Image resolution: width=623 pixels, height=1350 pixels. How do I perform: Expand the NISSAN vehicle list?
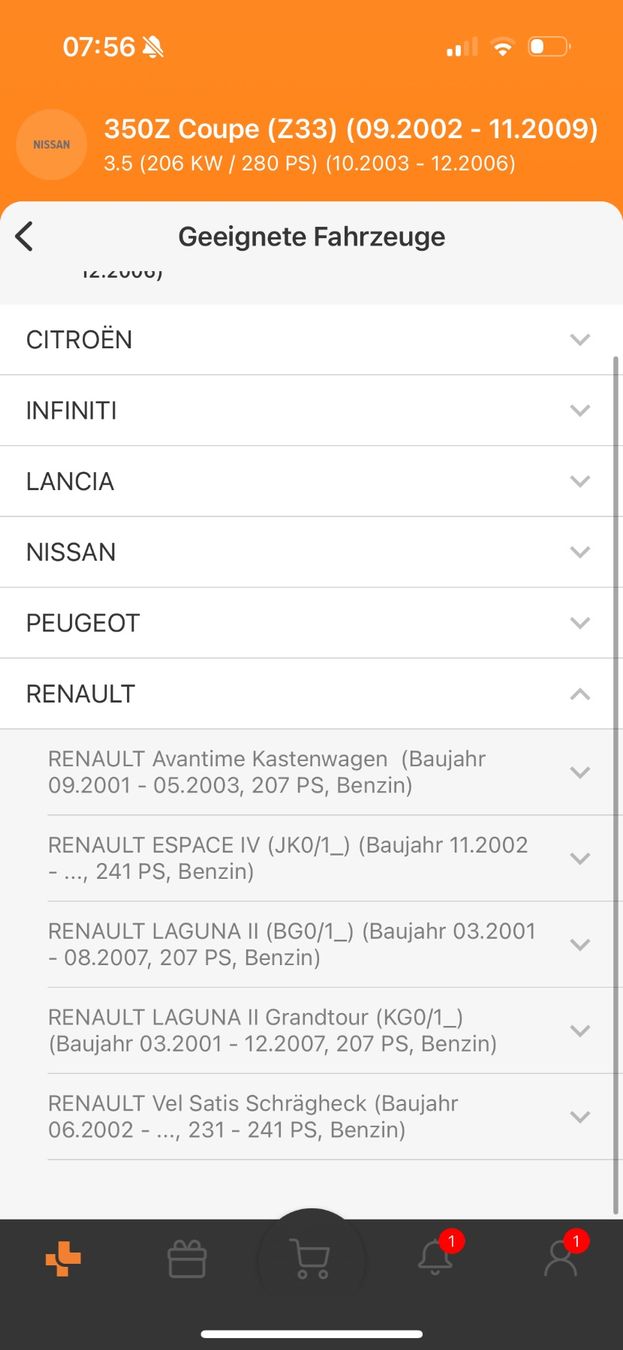pyautogui.click(x=580, y=553)
